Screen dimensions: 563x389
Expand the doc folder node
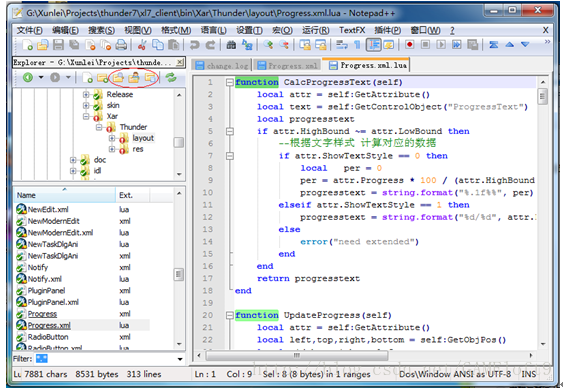tap(73, 160)
